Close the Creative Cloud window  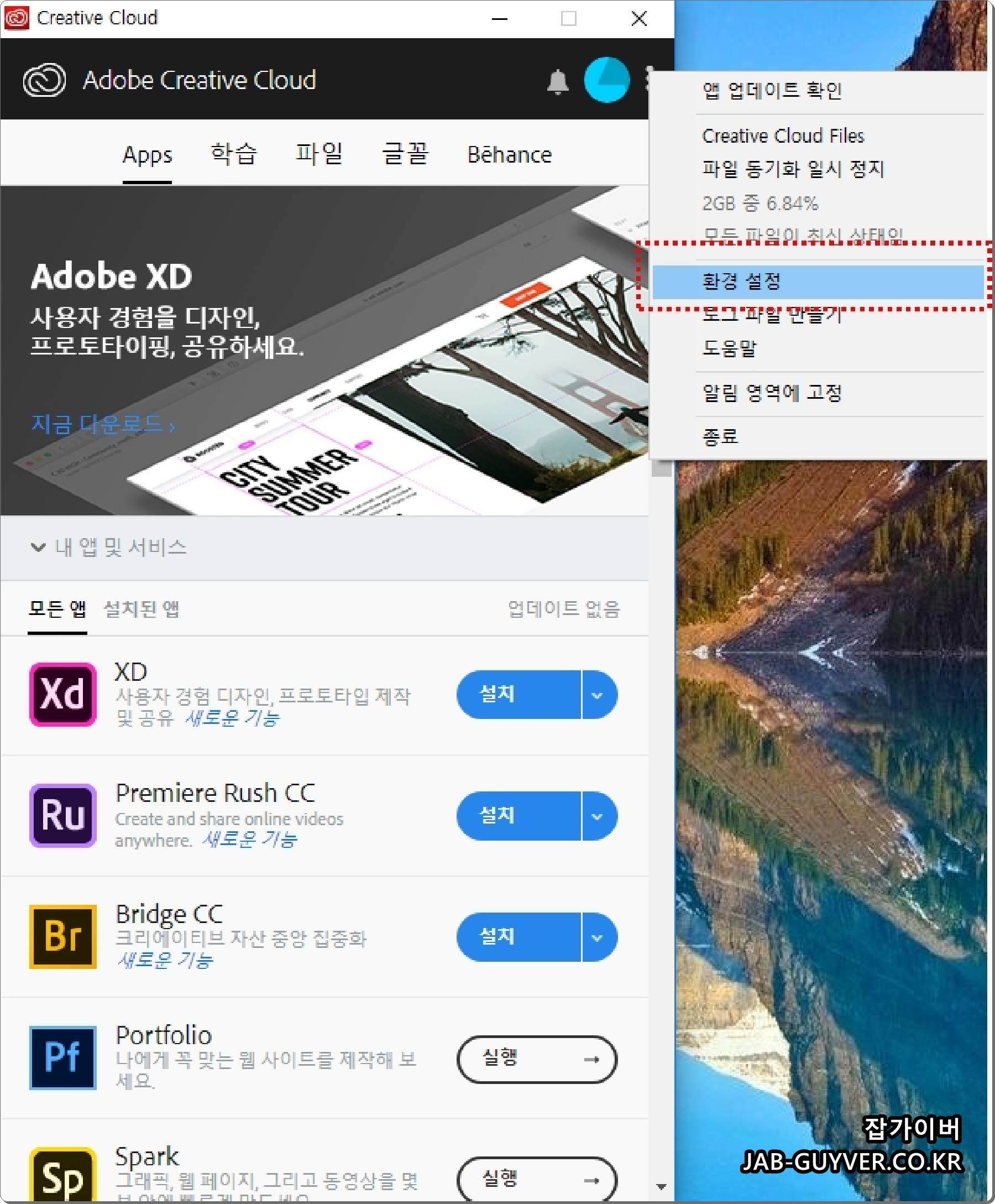tap(638, 18)
